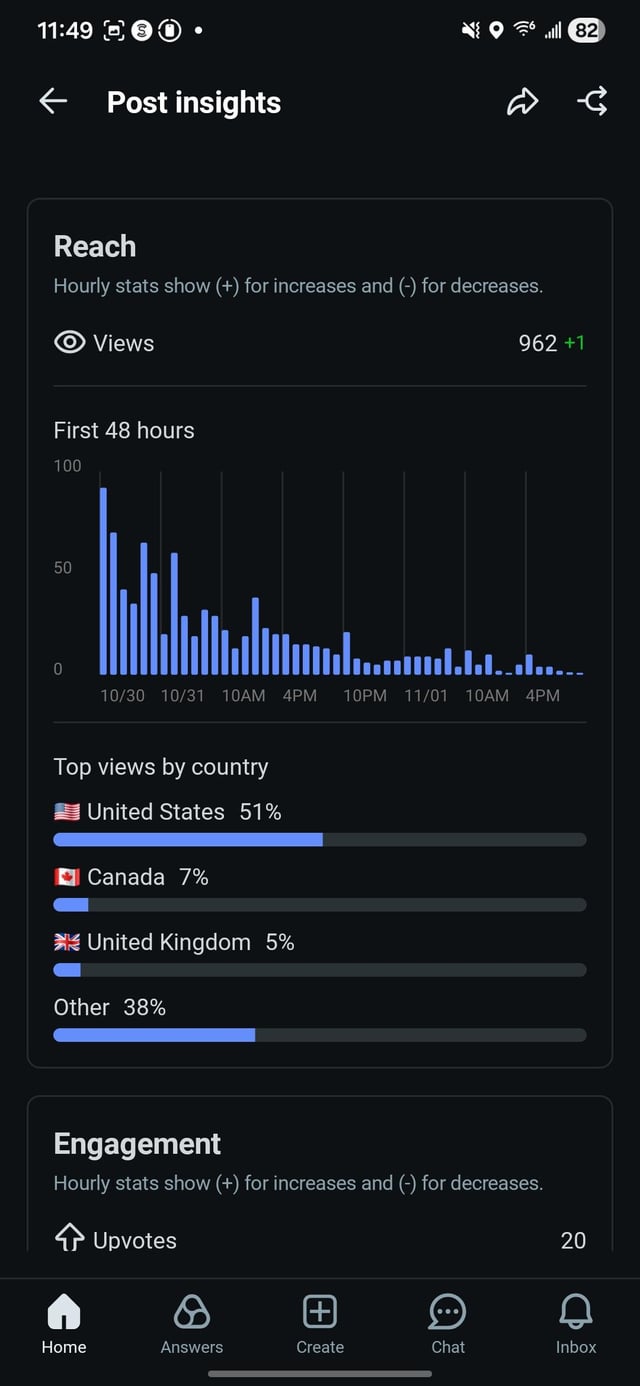Tap the Upvotes arrow icon
The height and width of the screenshot is (1386, 640).
69,1239
